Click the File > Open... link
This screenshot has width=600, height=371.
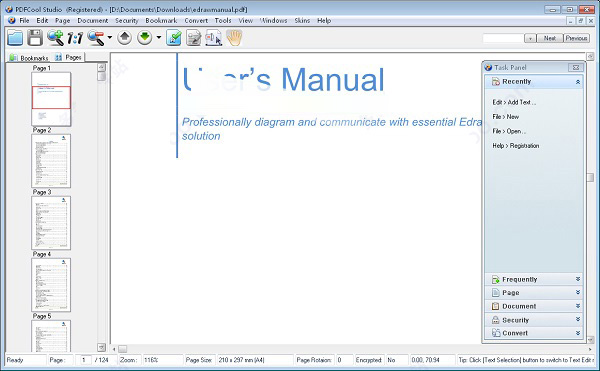point(509,131)
